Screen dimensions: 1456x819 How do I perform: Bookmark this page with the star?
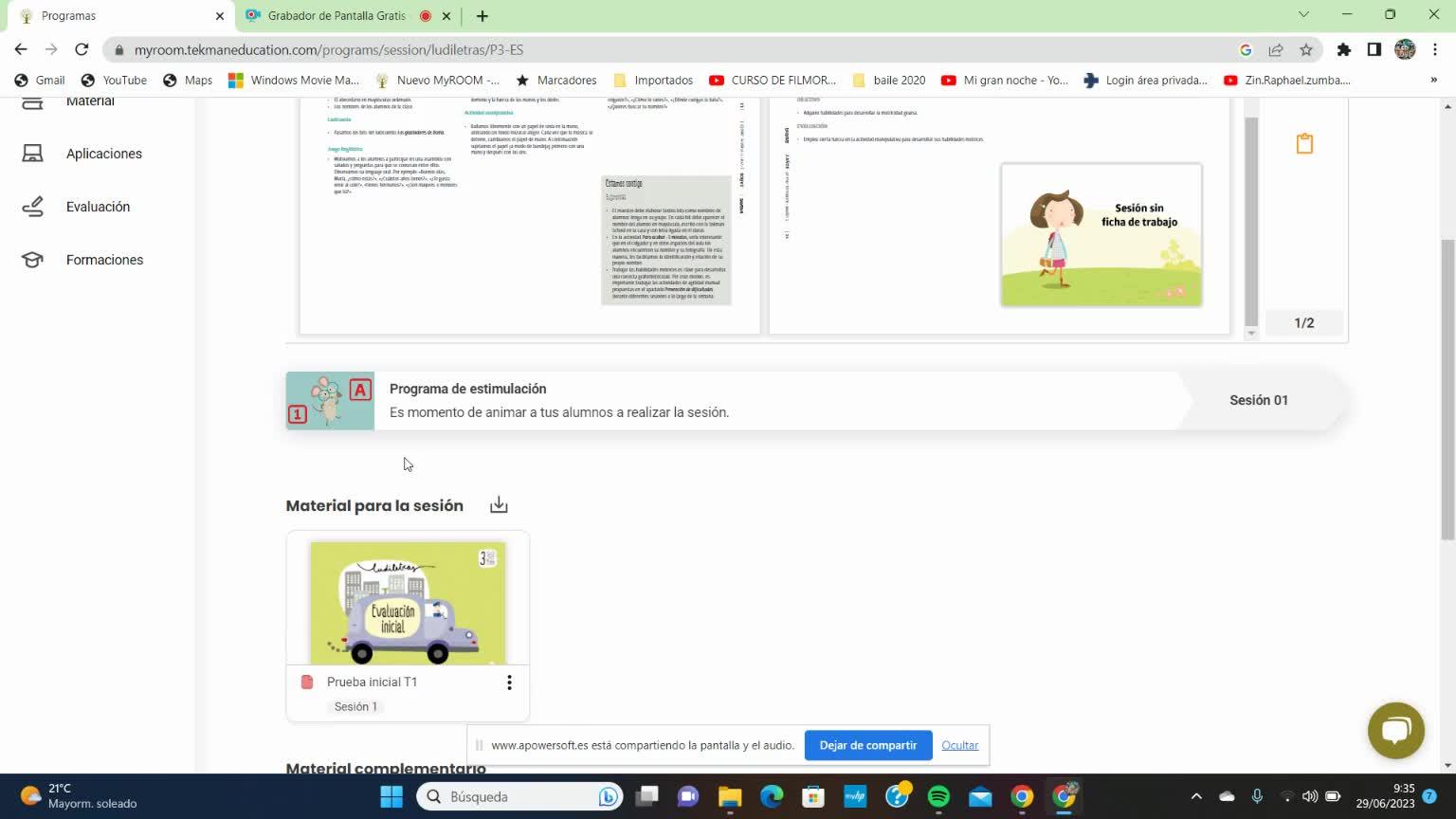[1306, 49]
